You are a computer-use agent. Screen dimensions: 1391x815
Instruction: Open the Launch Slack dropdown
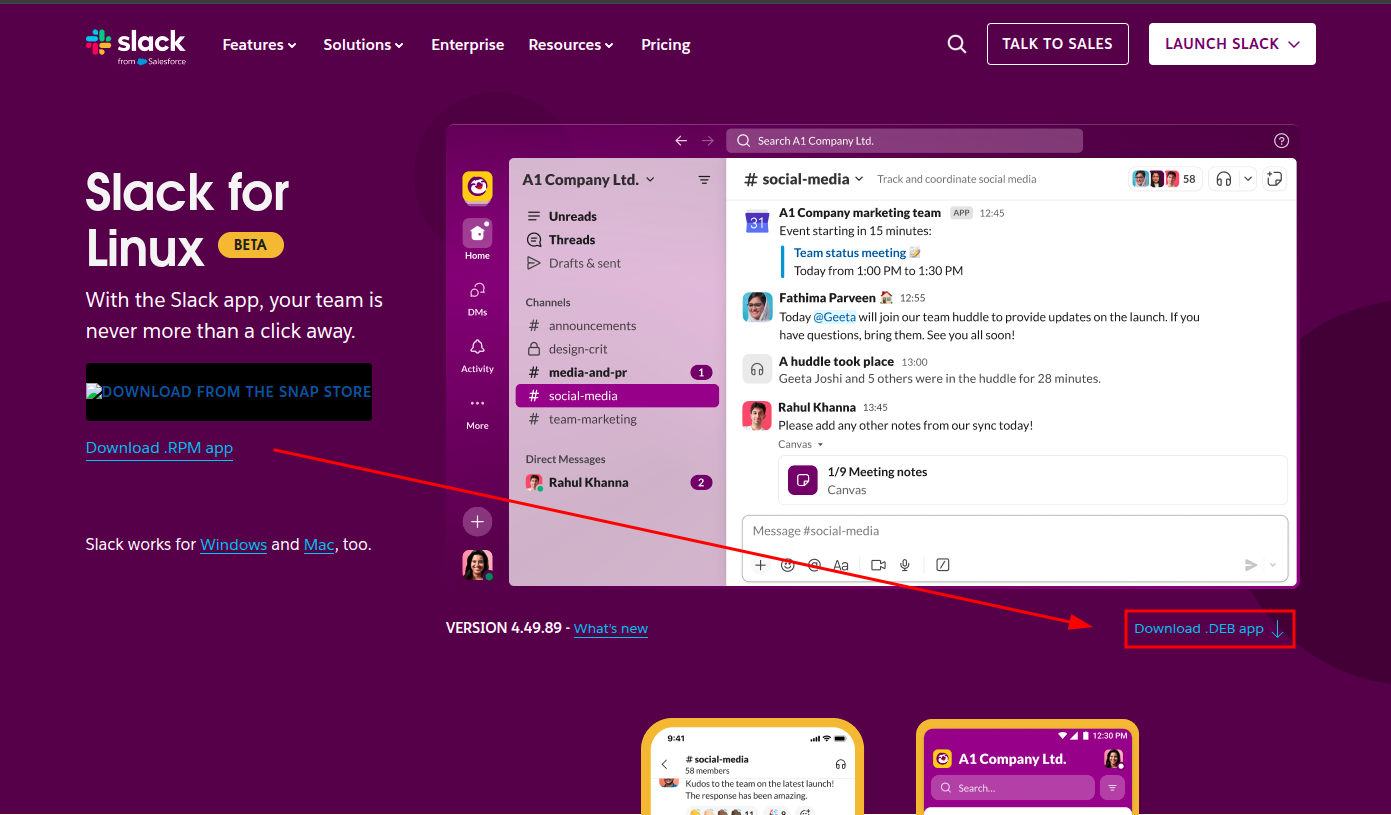[1232, 44]
